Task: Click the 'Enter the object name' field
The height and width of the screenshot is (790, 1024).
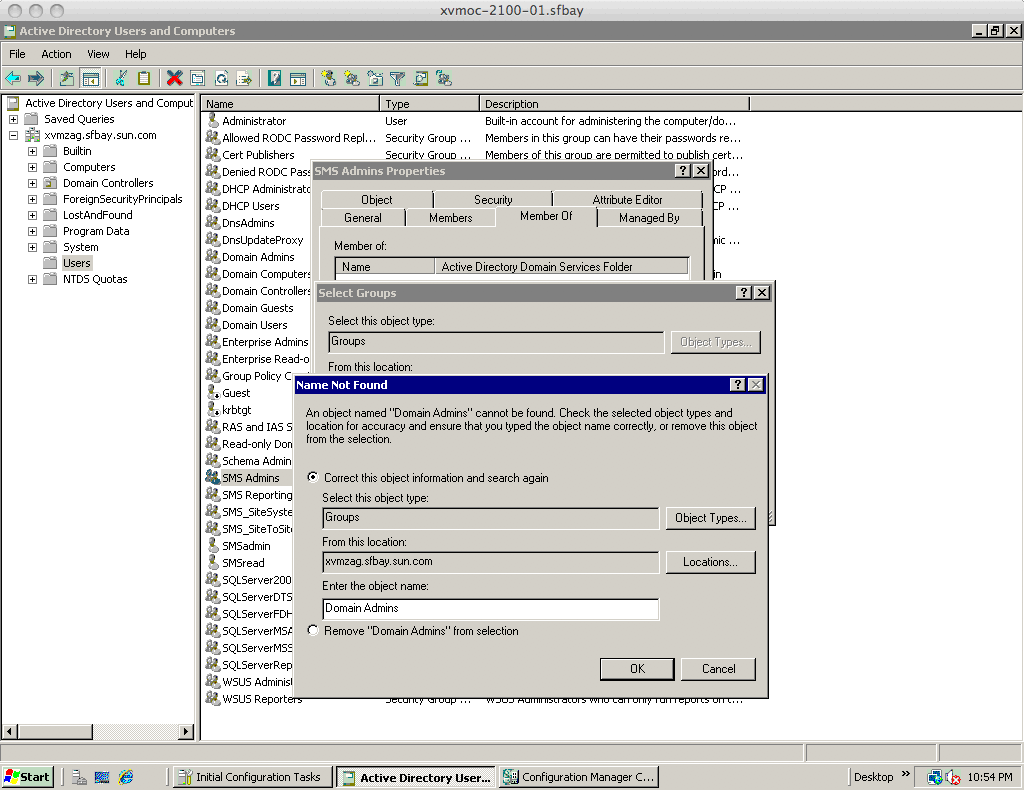Action: [490, 608]
